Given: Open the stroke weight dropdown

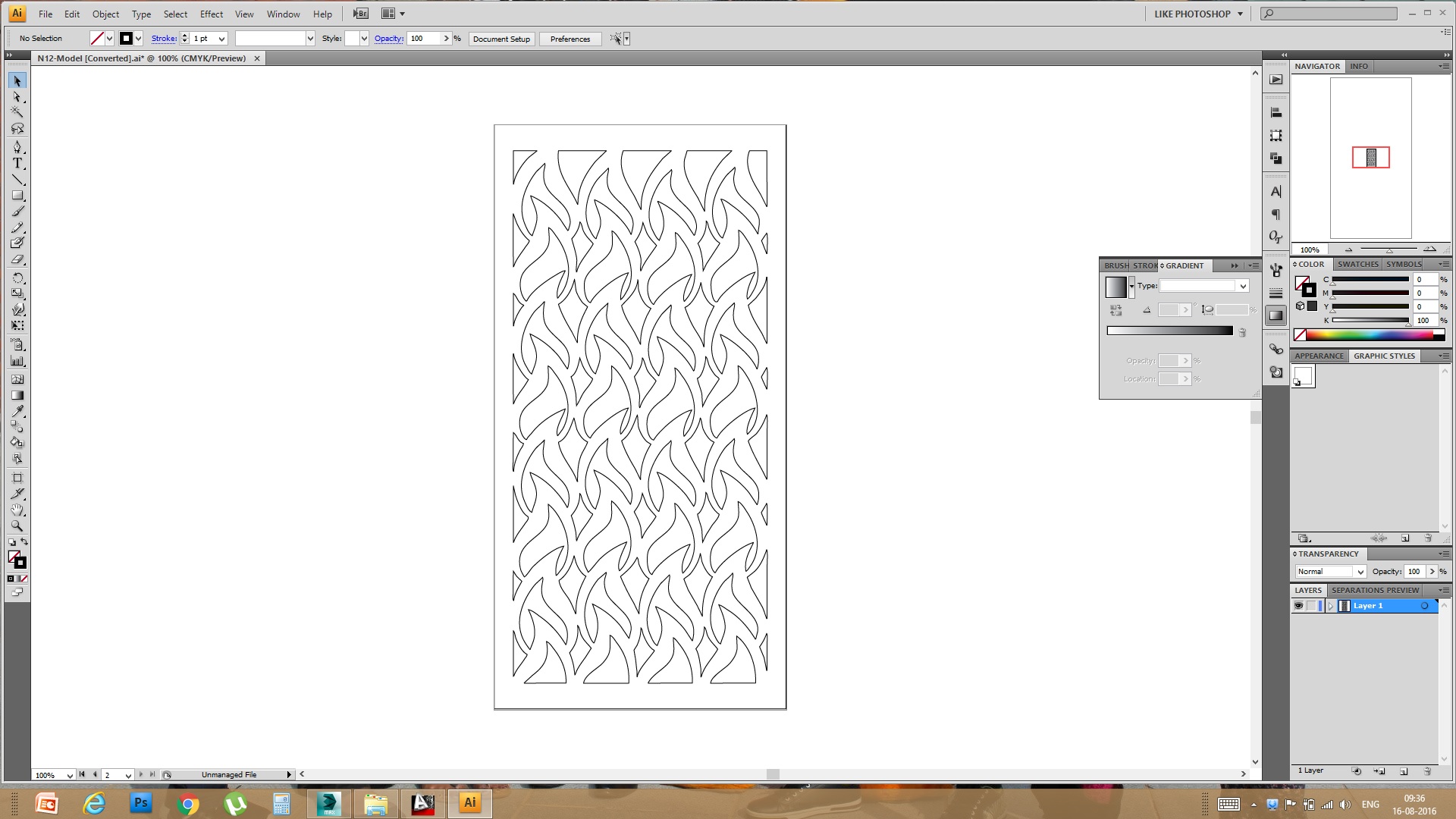Looking at the screenshot, I should tap(221, 39).
